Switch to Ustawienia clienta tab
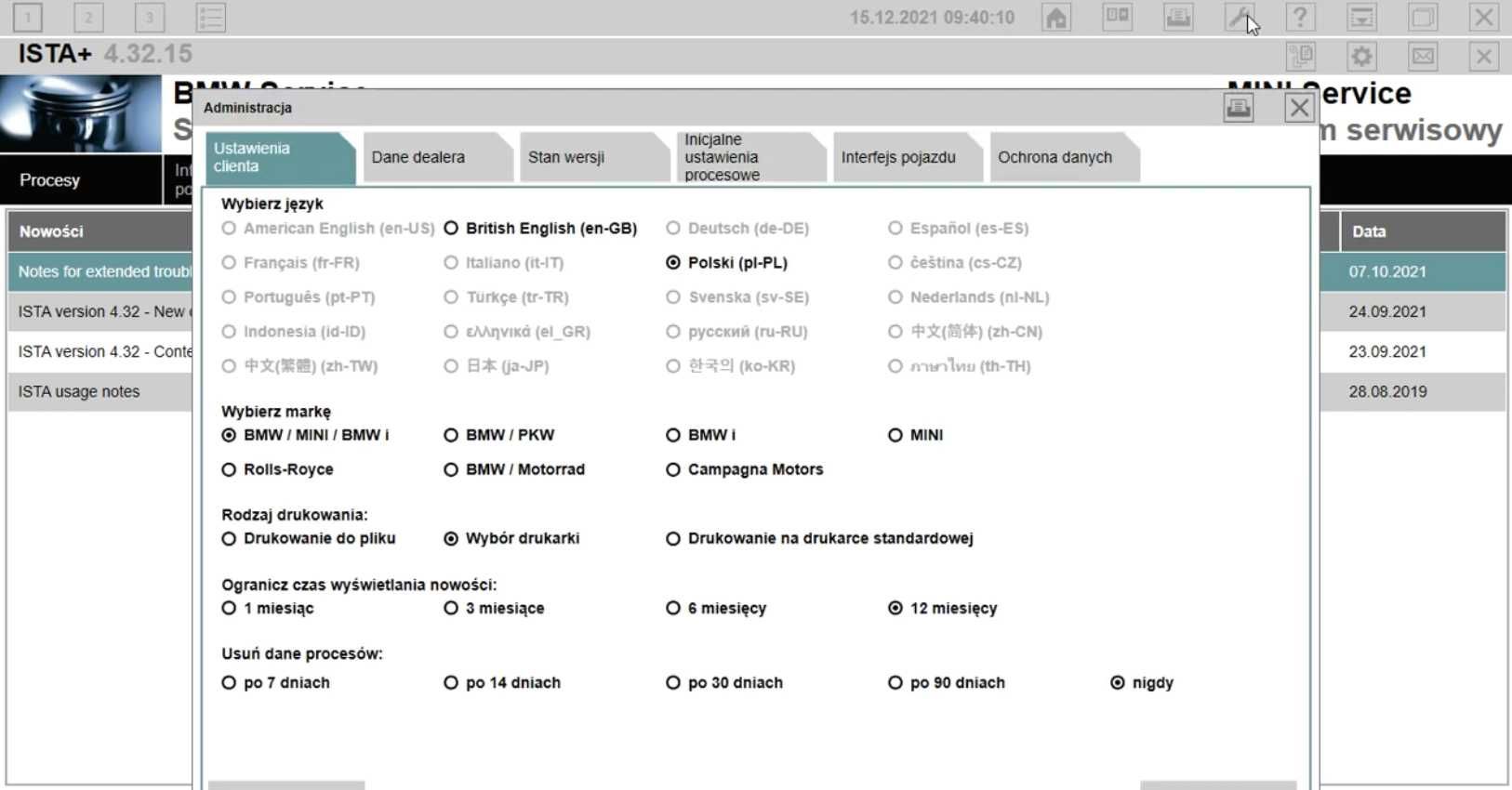 click(x=280, y=157)
